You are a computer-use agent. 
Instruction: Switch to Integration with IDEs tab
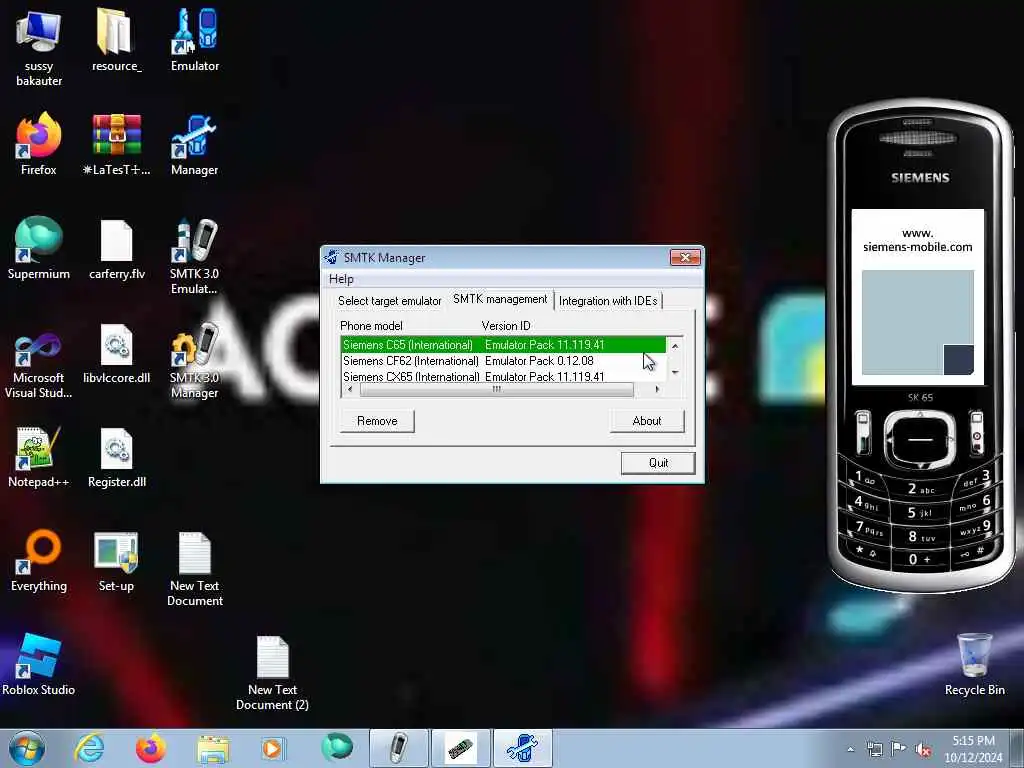(x=608, y=301)
